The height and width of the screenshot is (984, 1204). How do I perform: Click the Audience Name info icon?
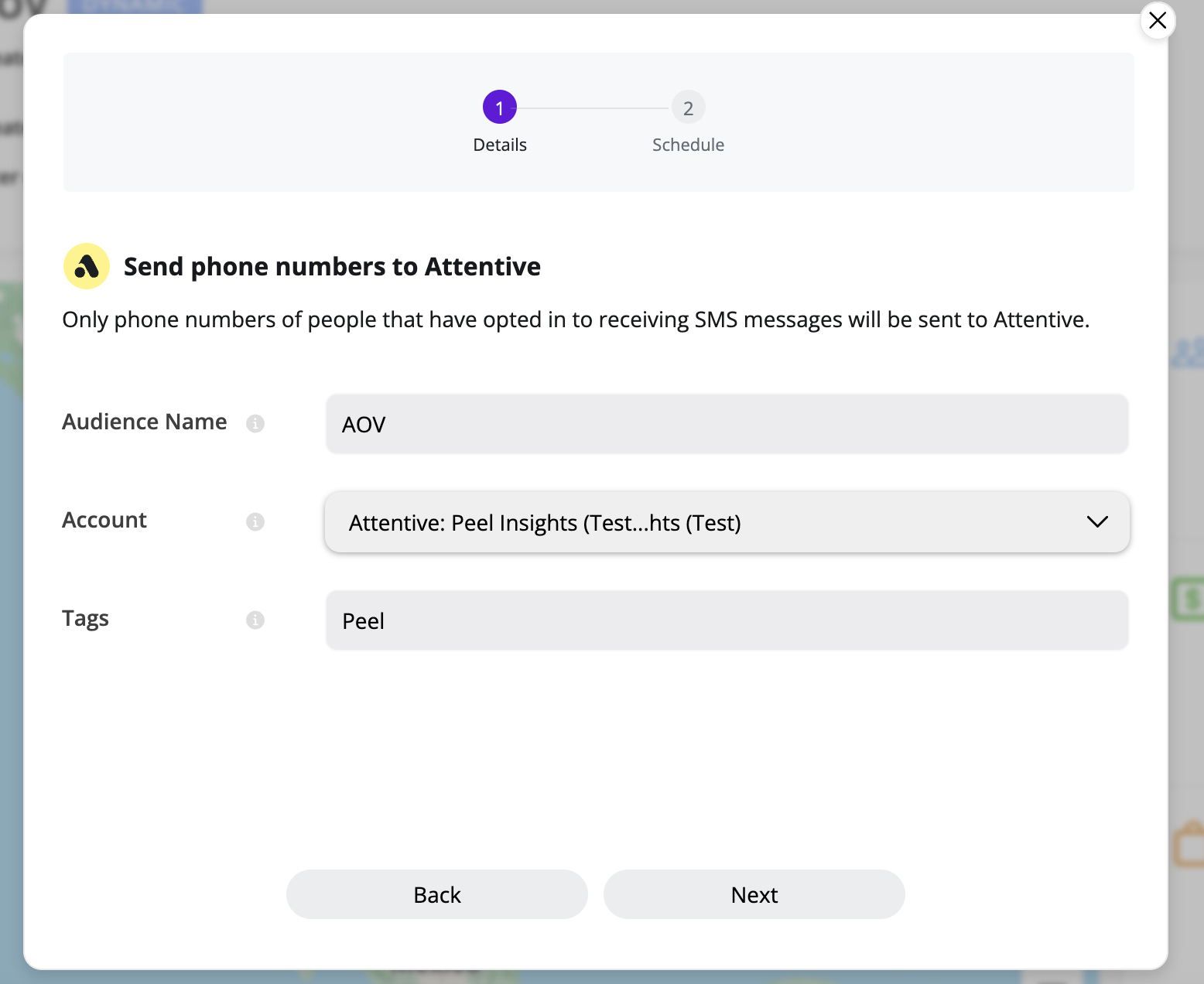[255, 423]
